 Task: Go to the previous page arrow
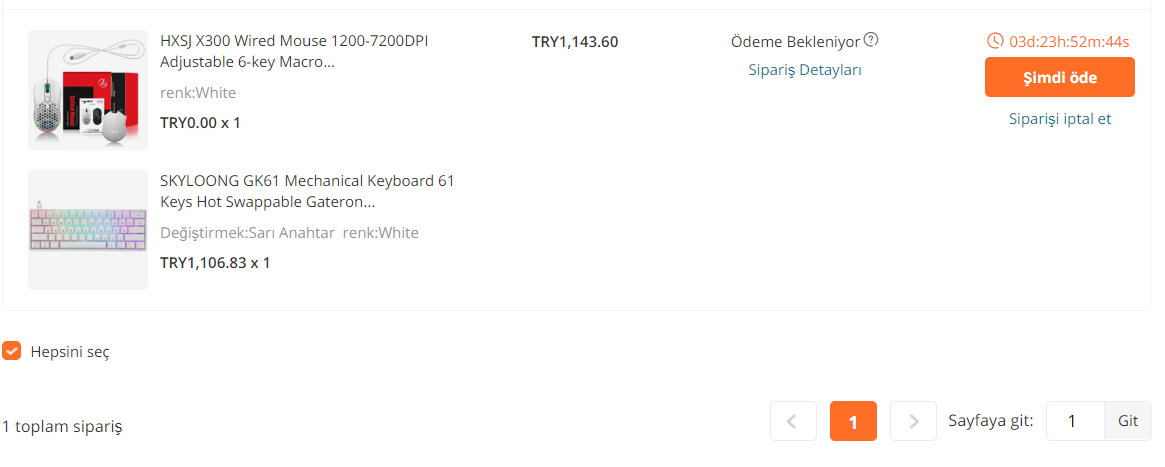click(793, 421)
